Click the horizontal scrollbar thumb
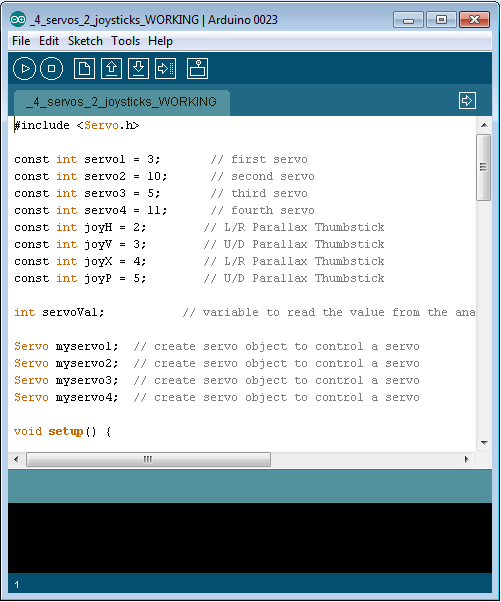 pyautogui.click(x=148, y=459)
